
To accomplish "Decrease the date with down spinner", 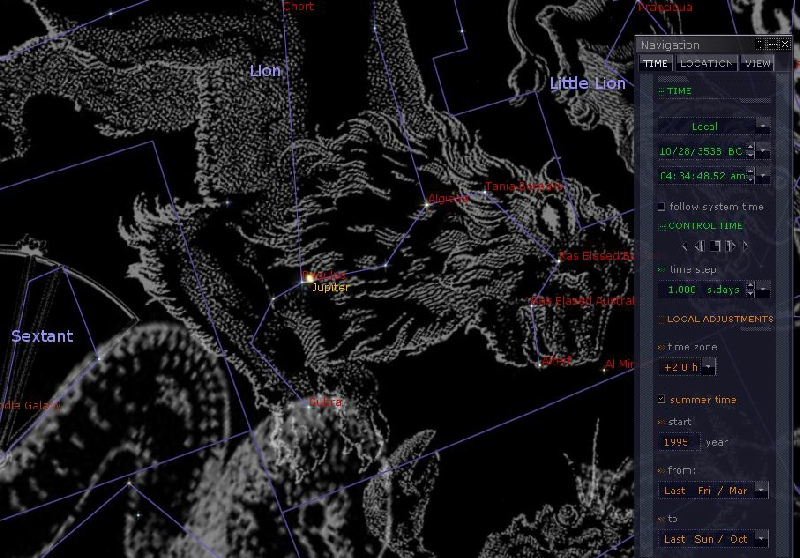I will click(750, 155).
